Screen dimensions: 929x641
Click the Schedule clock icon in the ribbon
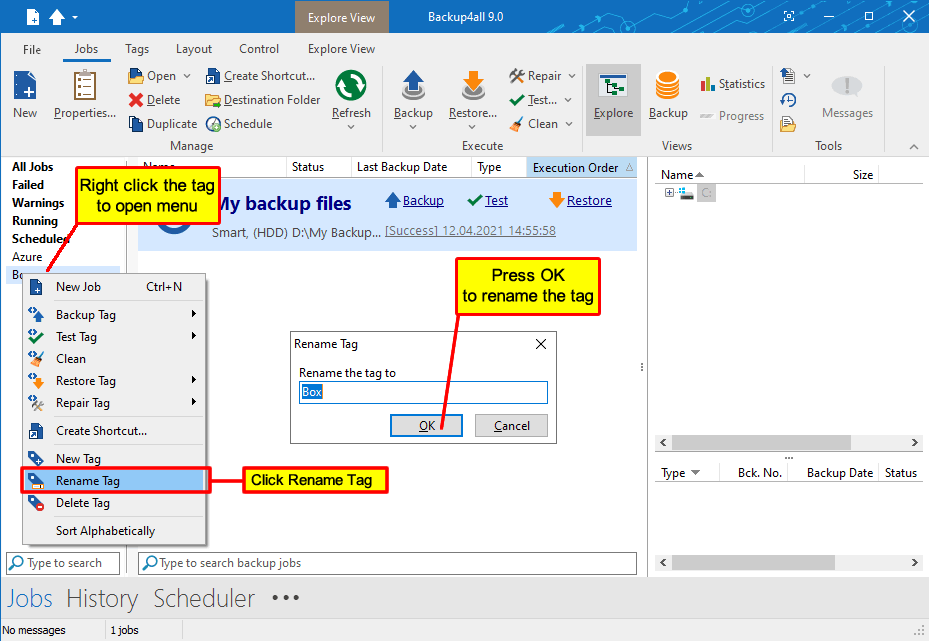point(239,124)
